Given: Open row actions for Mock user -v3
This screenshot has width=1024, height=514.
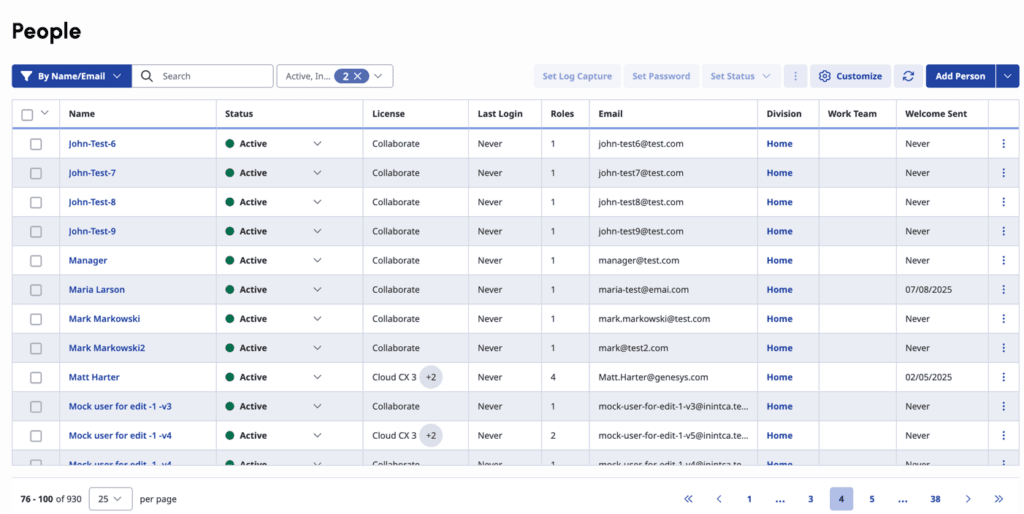Looking at the screenshot, I should pos(1003,406).
